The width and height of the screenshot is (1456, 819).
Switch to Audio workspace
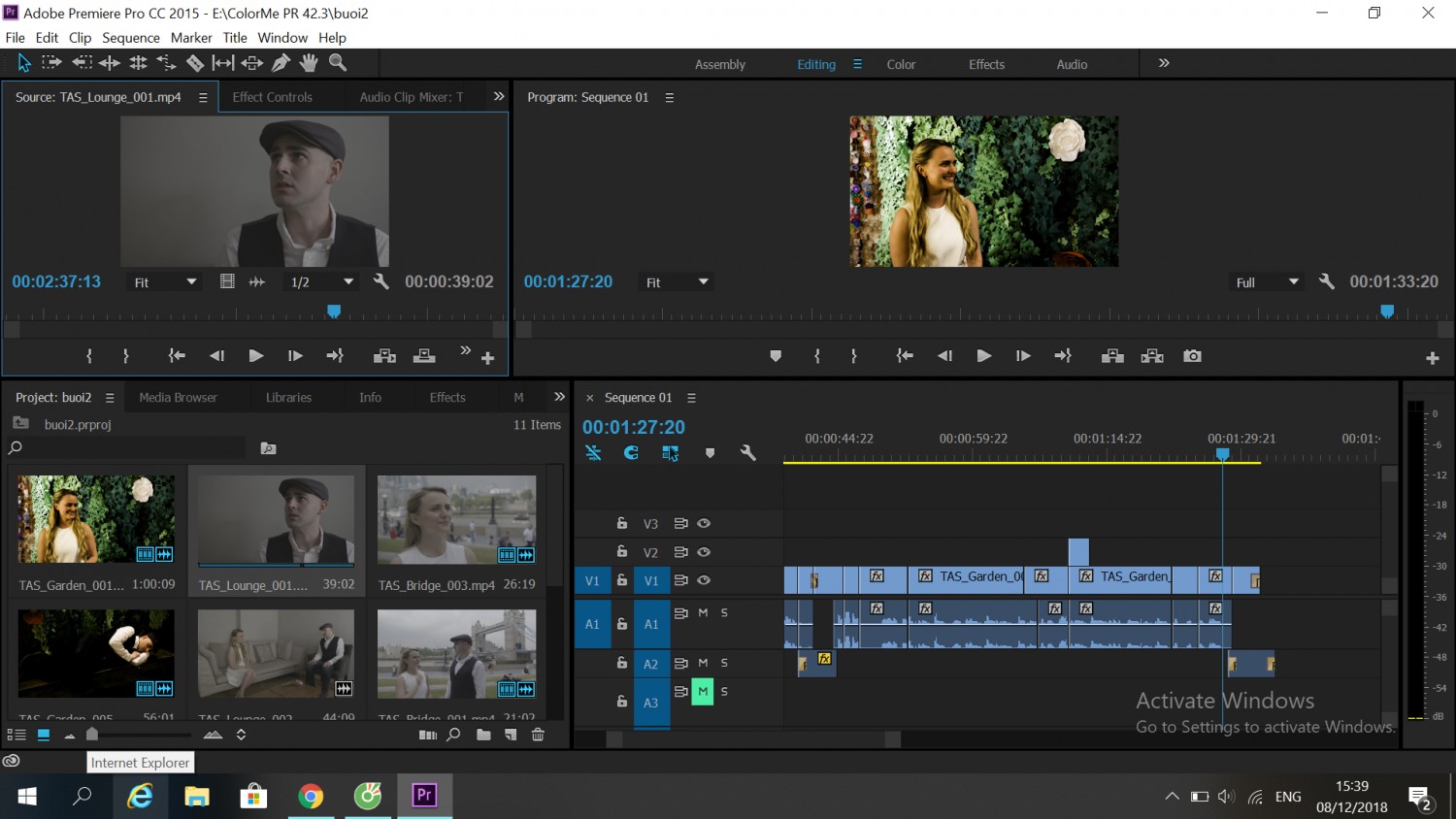(1072, 65)
